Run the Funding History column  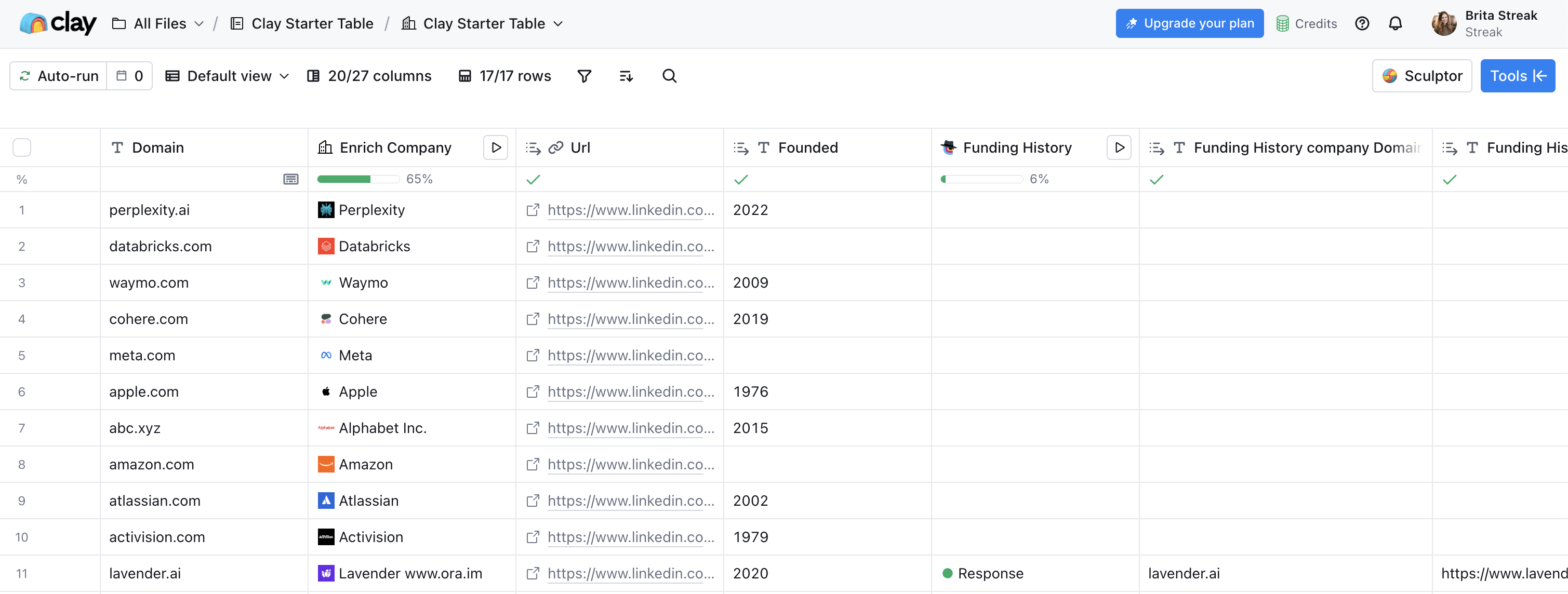(1120, 147)
